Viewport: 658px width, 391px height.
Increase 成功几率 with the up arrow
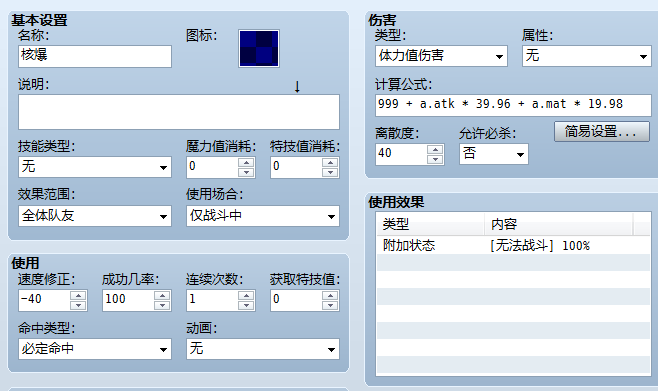(x=162, y=295)
